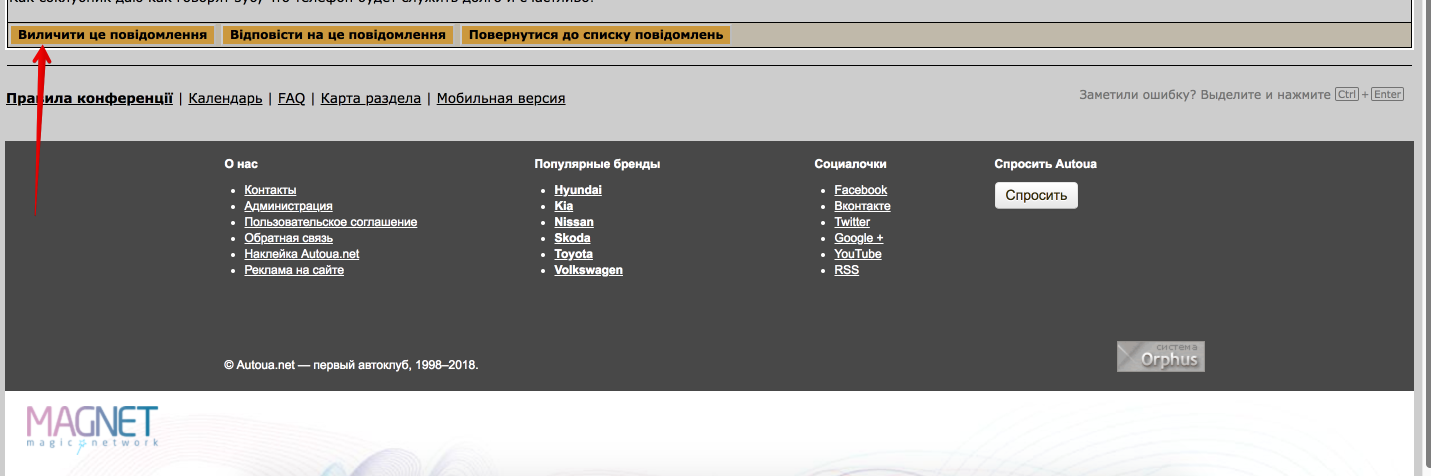Select the Hyundai brand link

coord(577,190)
